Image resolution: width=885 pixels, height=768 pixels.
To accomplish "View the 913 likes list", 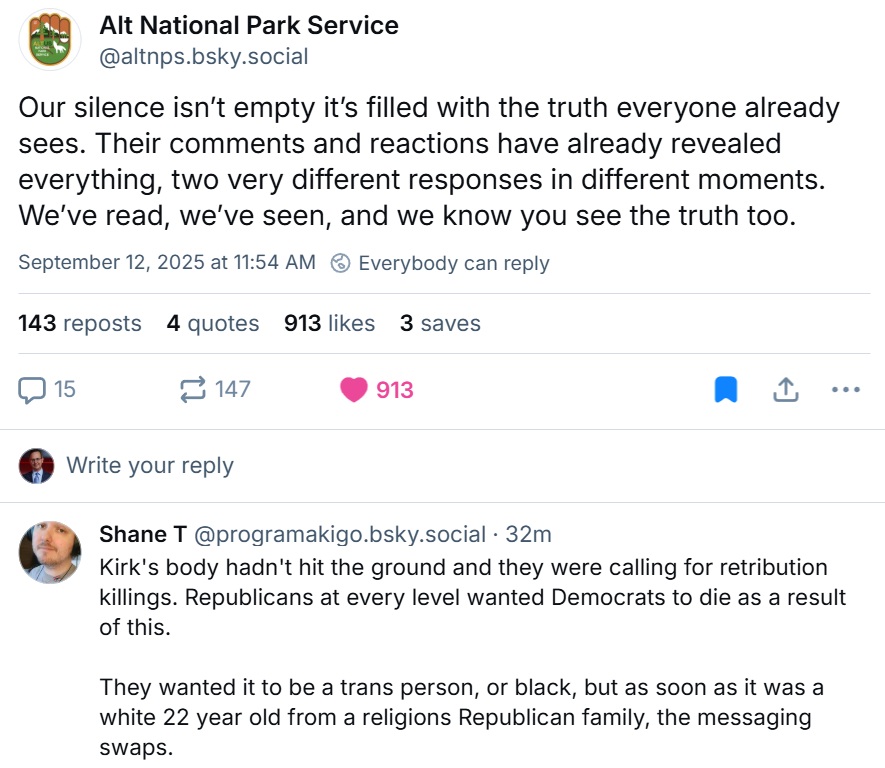I will [x=330, y=324].
